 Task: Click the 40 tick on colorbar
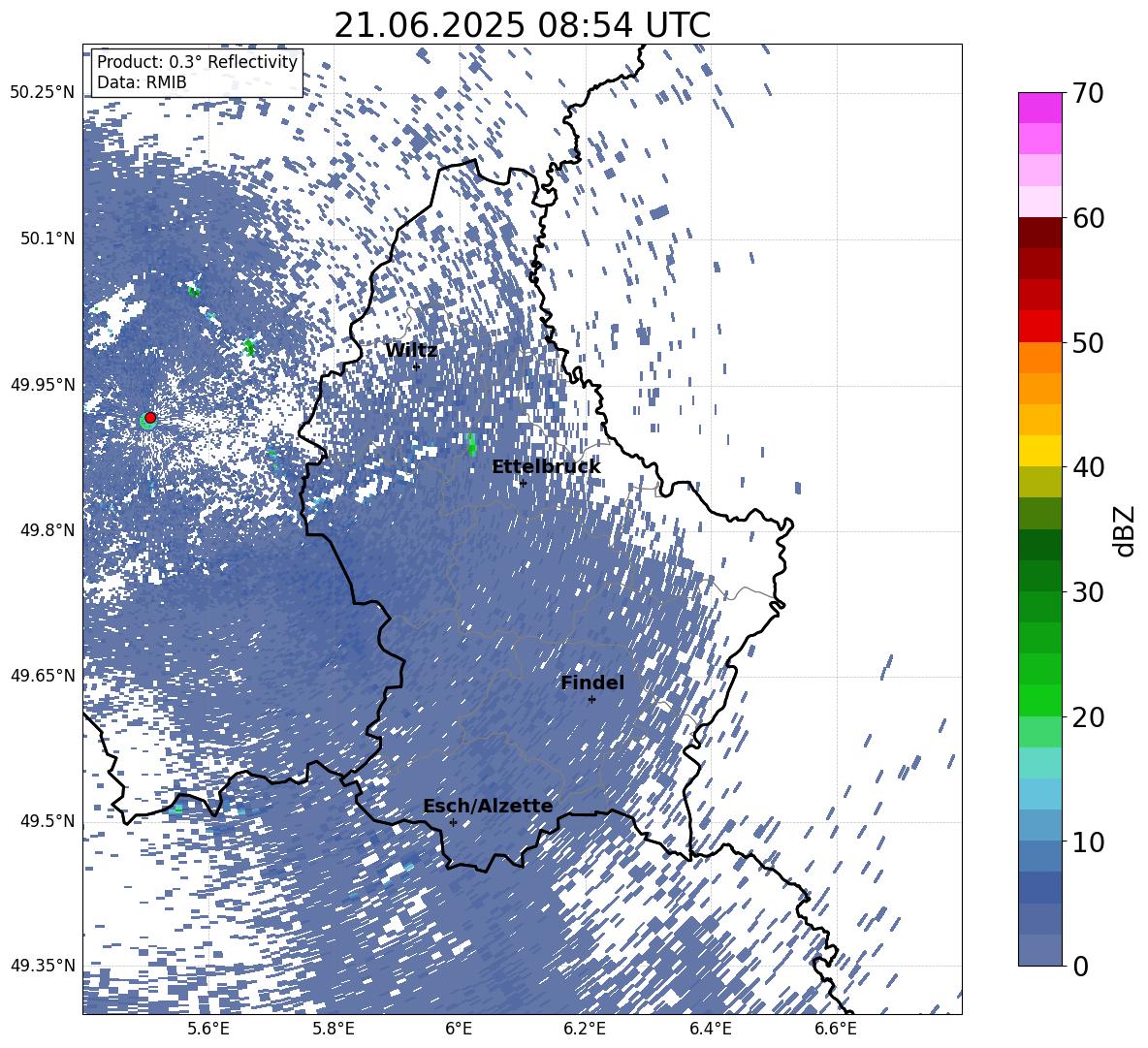coord(1088,467)
